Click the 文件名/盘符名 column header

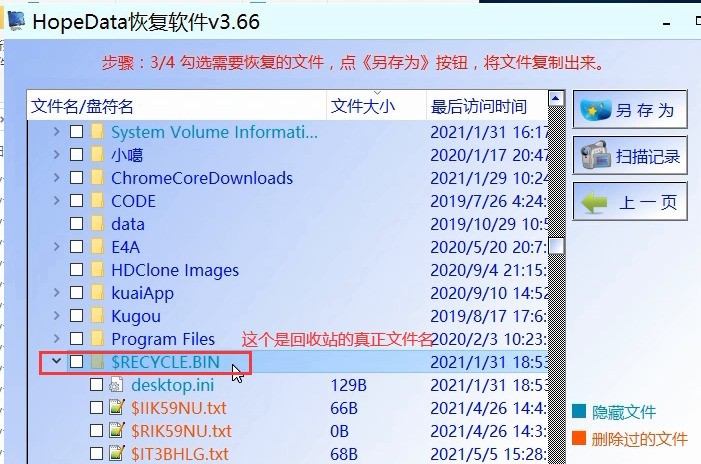pyautogui.click(x=82, y=106)
